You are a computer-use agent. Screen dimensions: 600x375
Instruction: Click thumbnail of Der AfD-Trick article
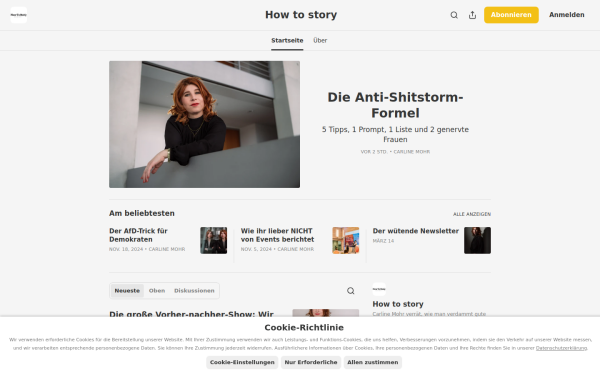coord(214,240)
